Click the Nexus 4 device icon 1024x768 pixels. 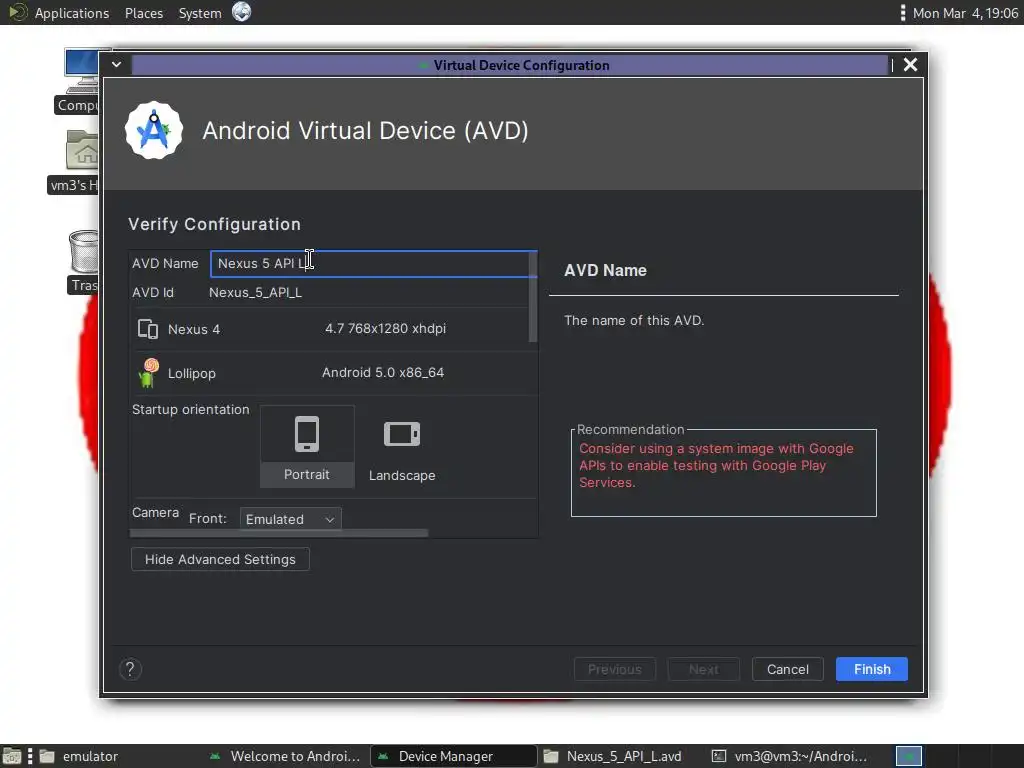[x=148, y=328]
